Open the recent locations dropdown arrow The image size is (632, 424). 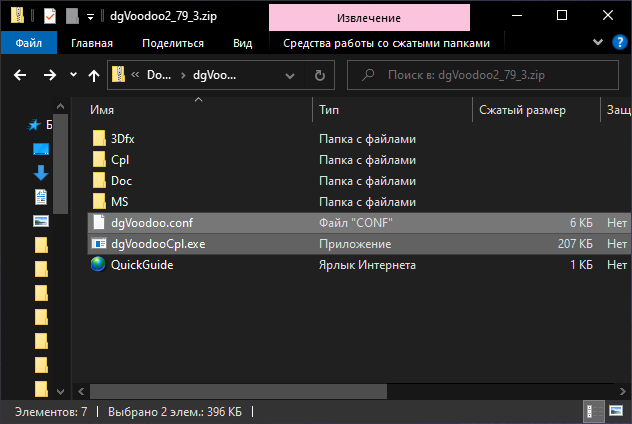click(x=73, y=75)
